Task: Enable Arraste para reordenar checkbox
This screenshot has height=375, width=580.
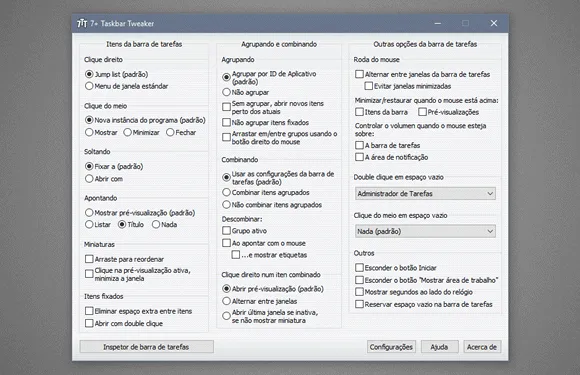Action: pos(89,259)
